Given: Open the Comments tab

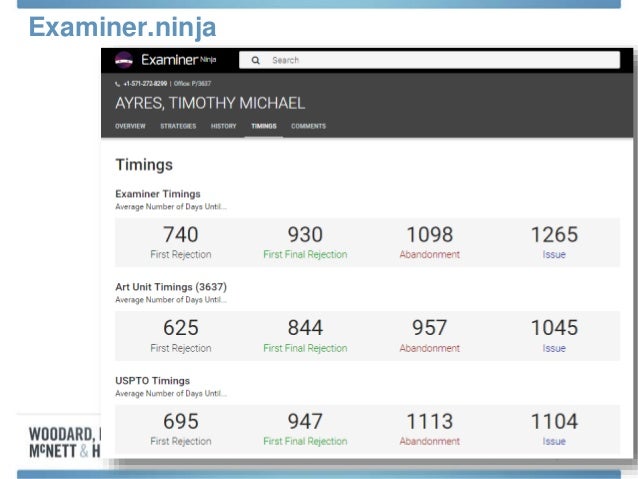Looking at the screenshot, I should pyautogui.click(x=308, y=126).
